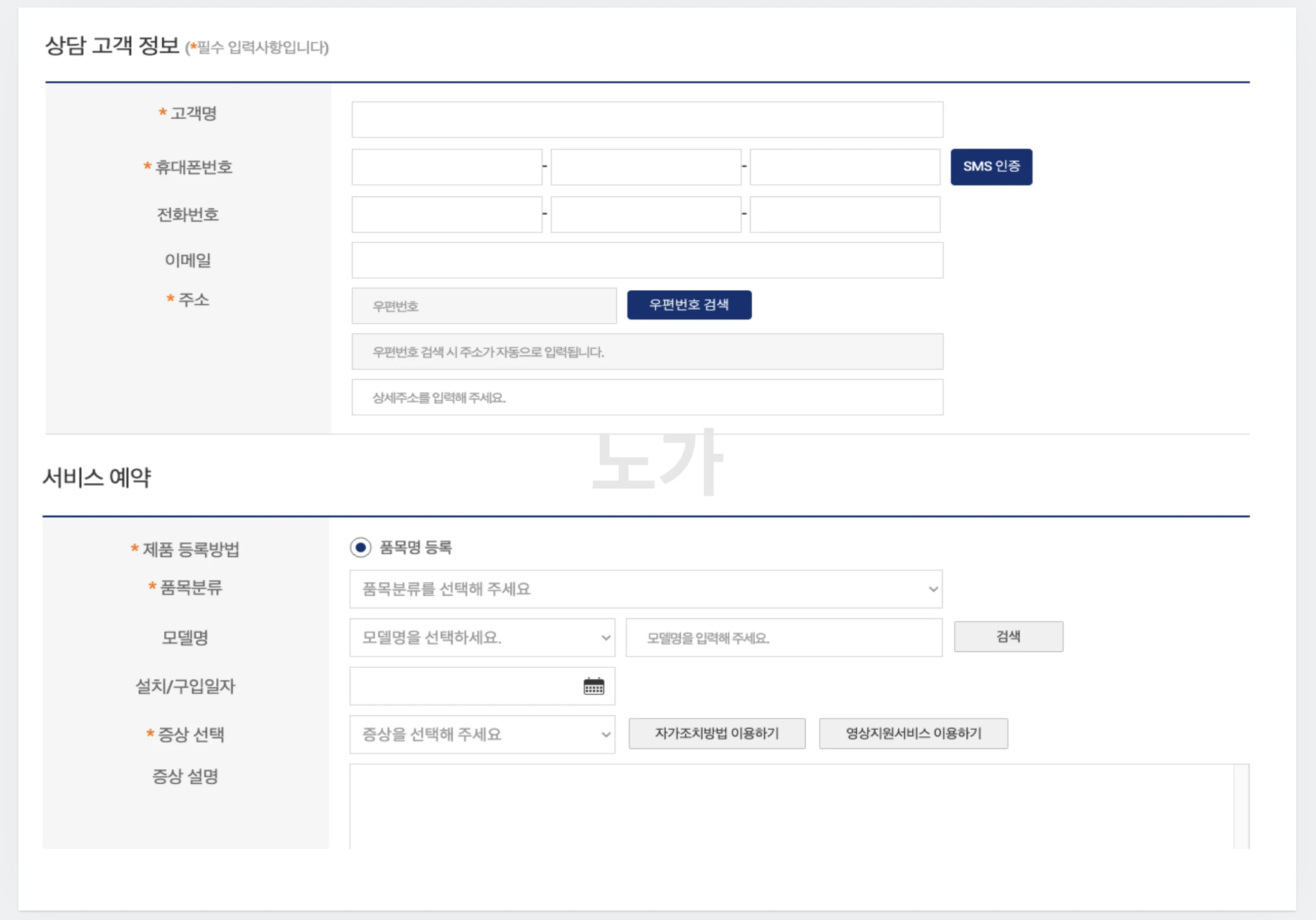This screenshot has height=920, width=1316.
Task: Click the 검색 button next to model name
Action: click(x=1009, y=636)
